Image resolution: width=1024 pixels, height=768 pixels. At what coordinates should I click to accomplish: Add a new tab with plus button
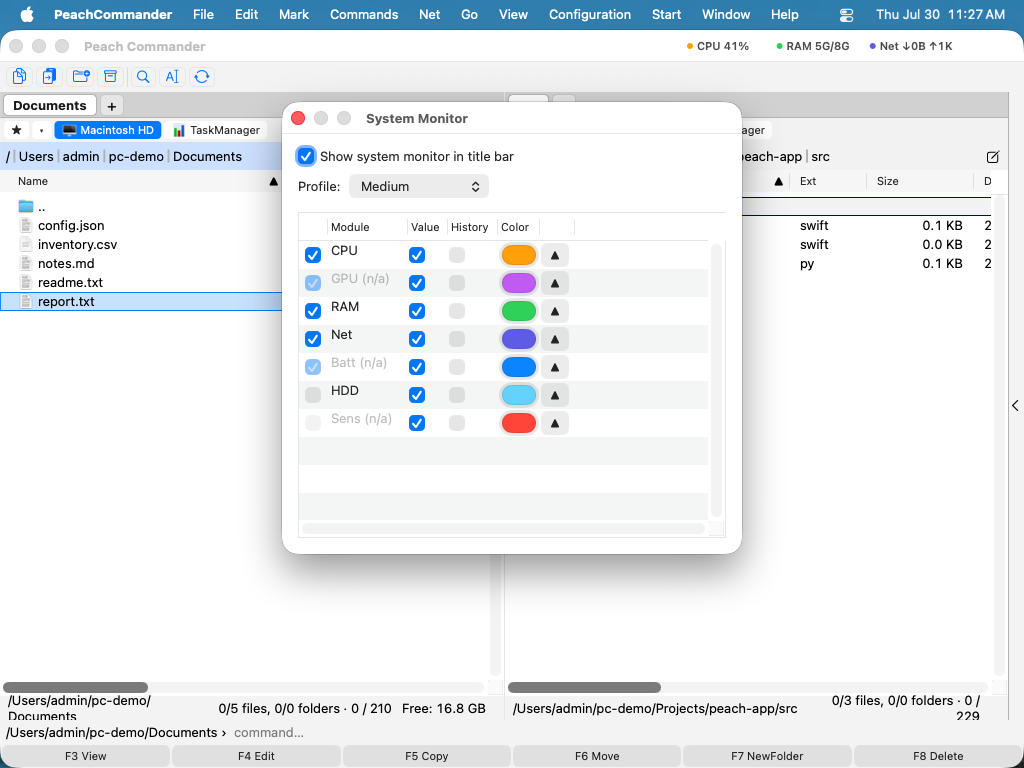(112, 106)
